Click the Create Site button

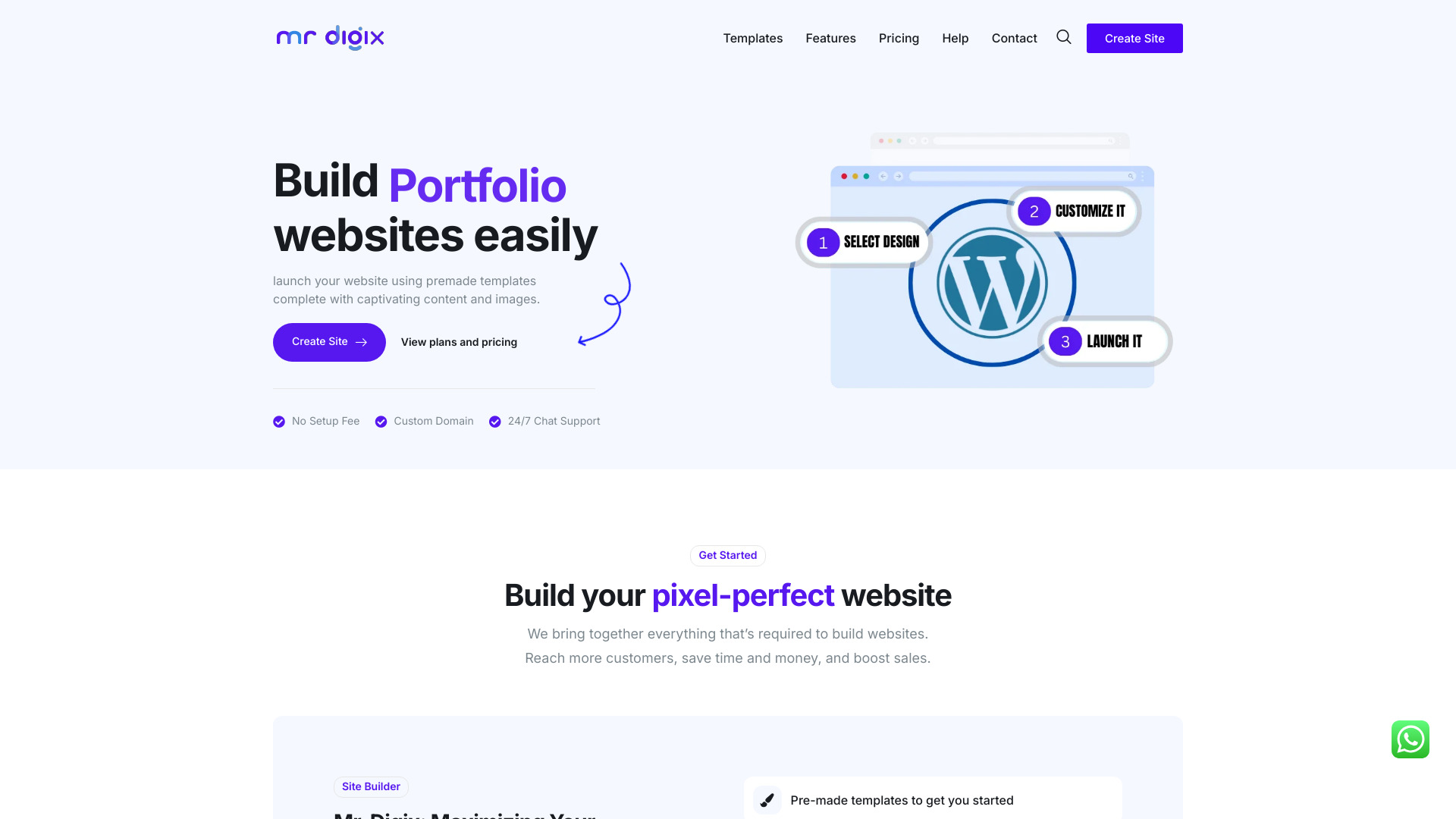click(1134, 38)
